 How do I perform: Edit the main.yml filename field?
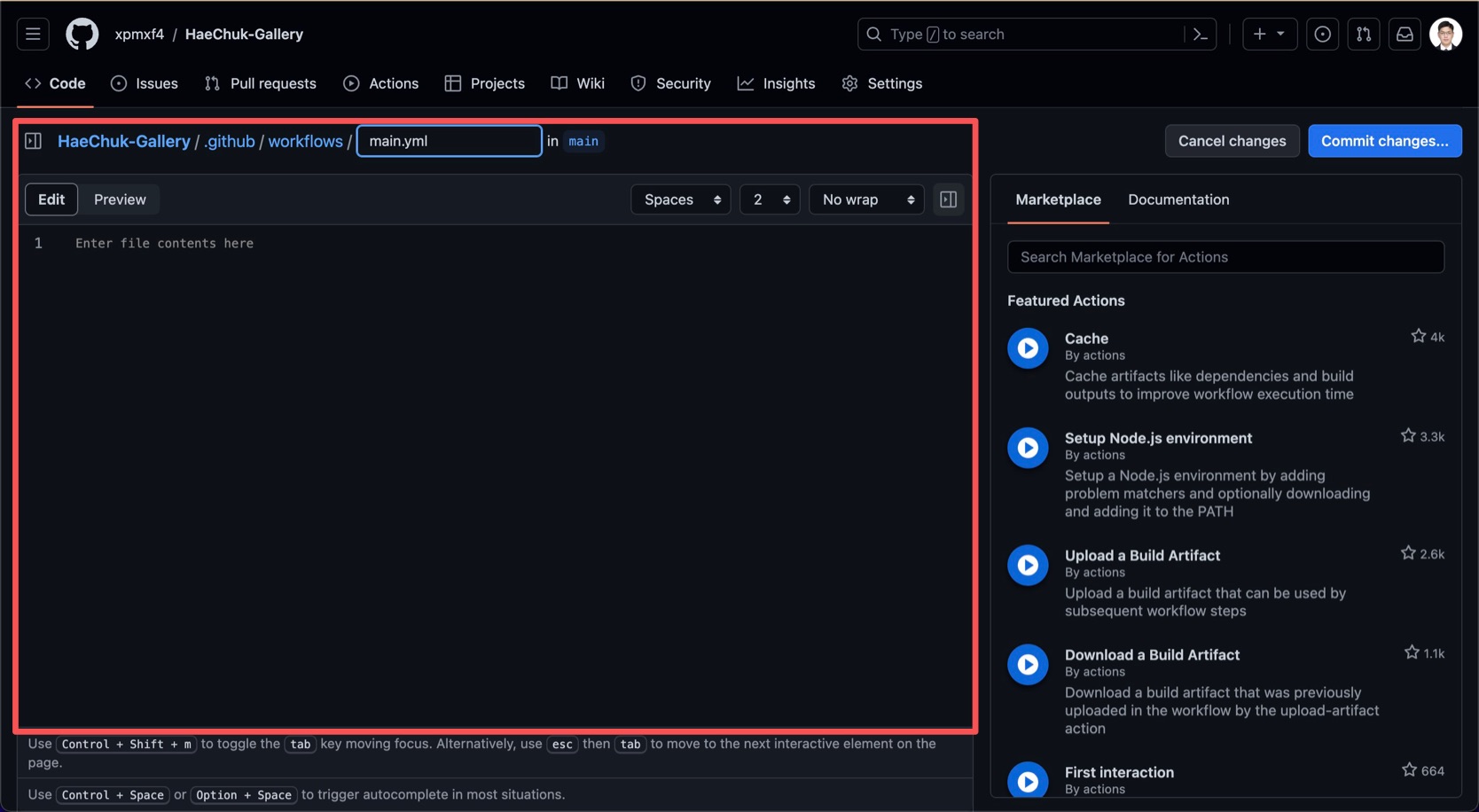coord(450,141)
